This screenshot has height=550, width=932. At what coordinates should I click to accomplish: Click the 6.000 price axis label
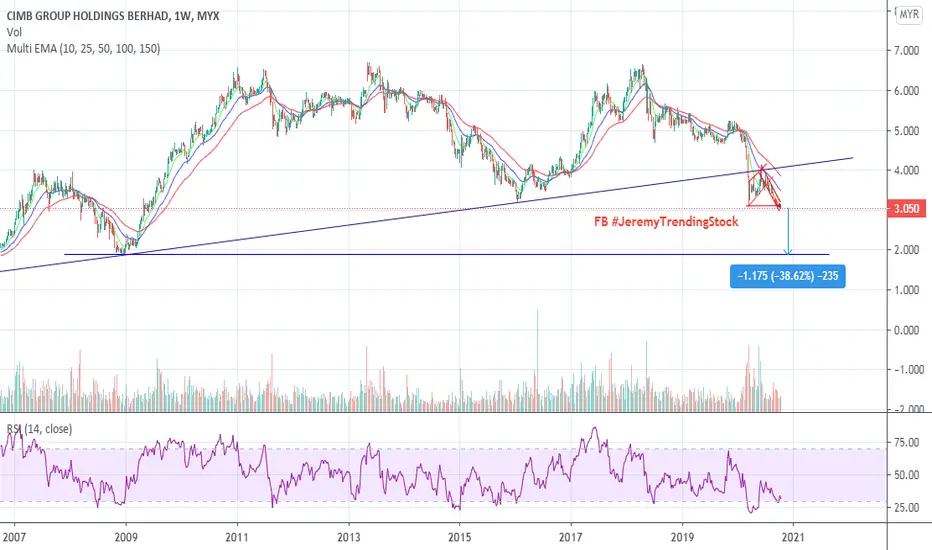pos(906,91)
